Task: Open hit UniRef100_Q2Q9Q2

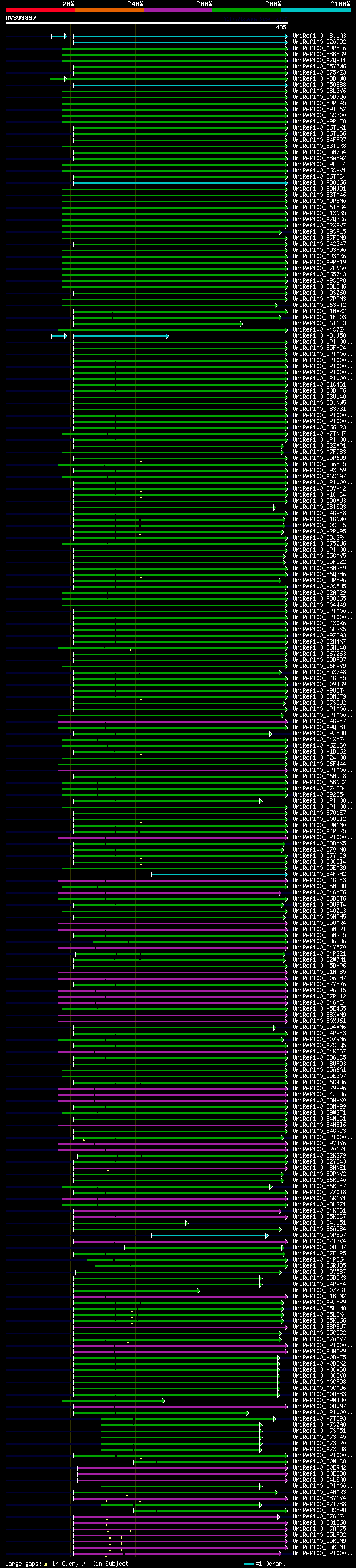Action: (x=319, y=42)
